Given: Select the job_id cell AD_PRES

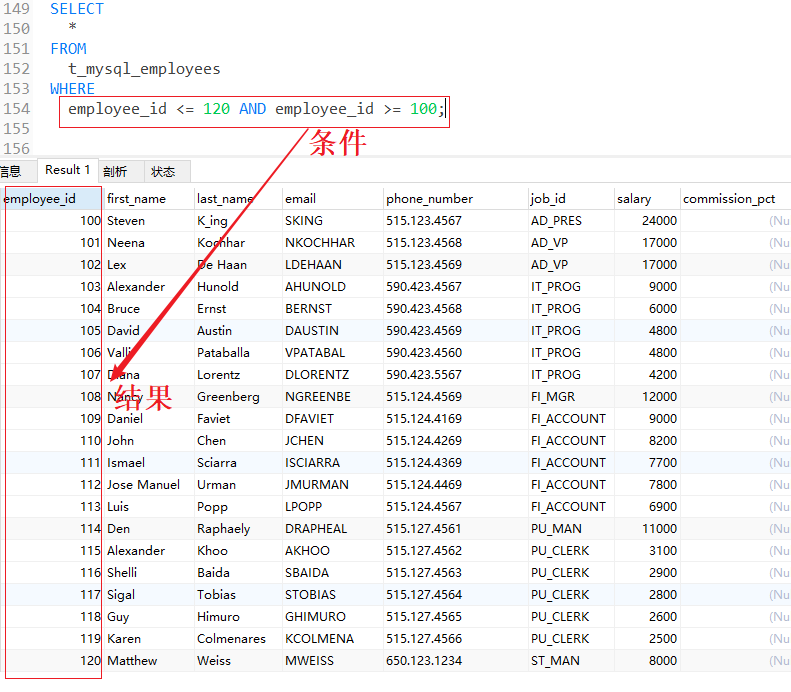Looking at the screenshot, I should point(571,221).
